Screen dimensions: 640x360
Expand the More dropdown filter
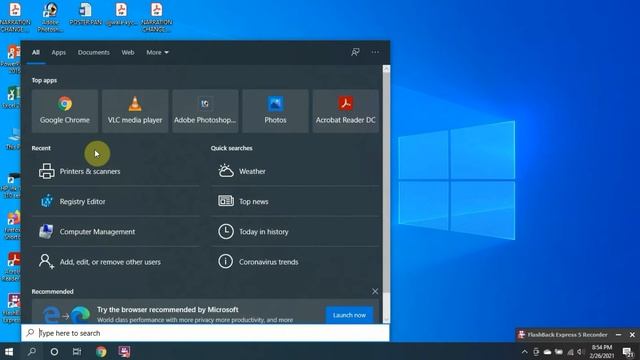click(157, 52)
